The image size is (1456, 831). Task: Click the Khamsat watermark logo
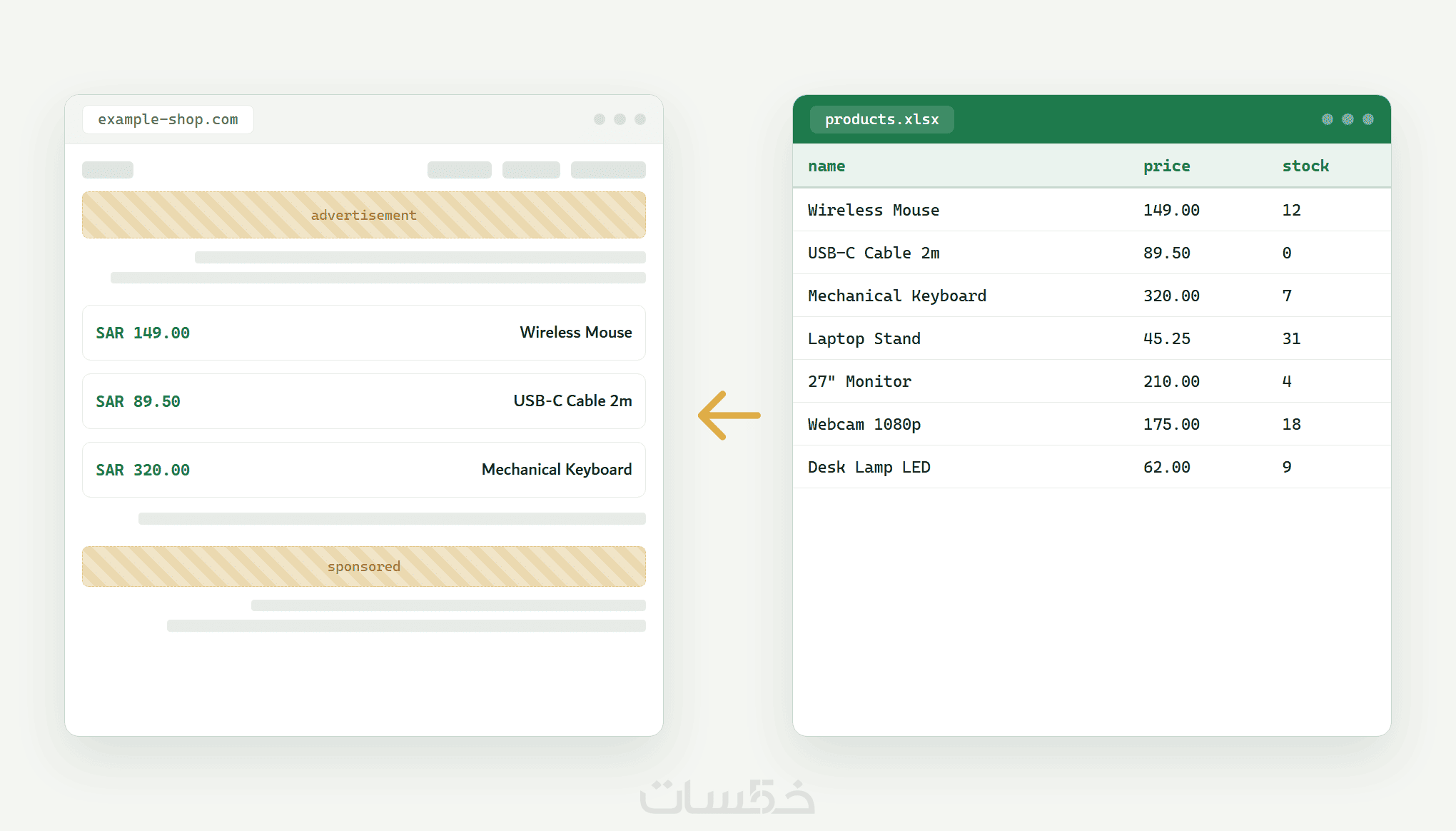(x=727, y=796)
